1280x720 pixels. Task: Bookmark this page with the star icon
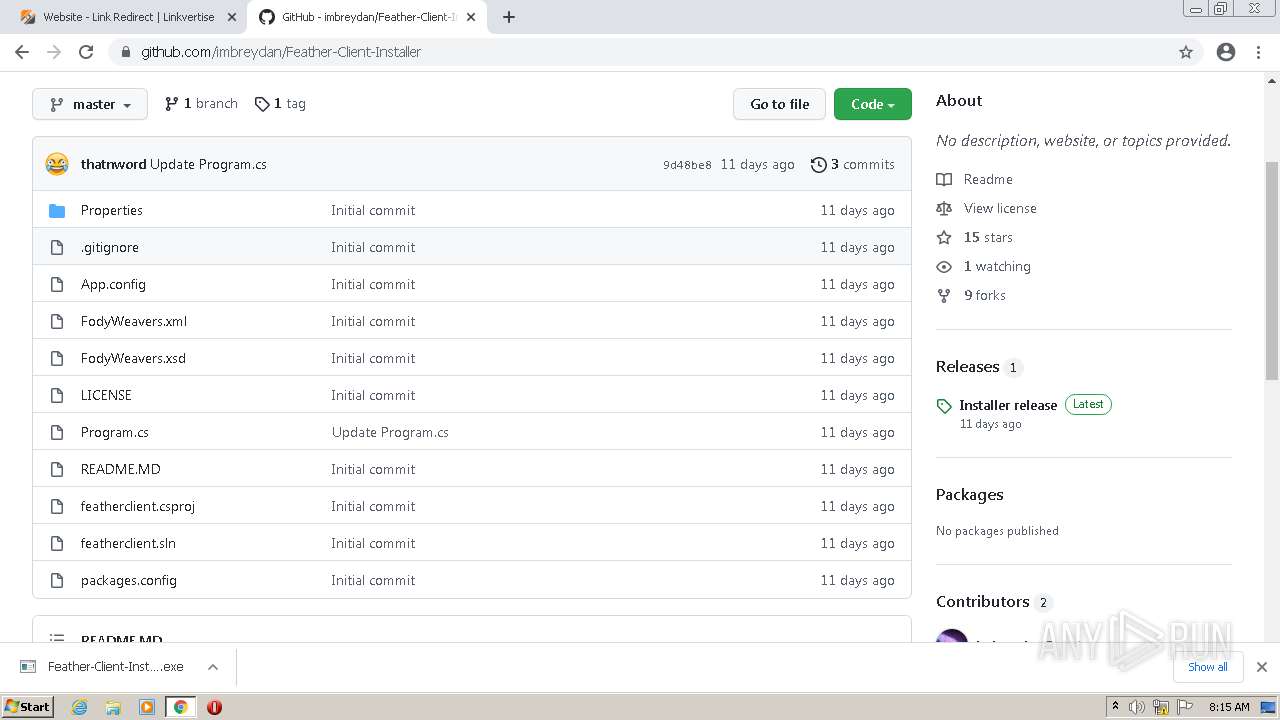coord(1186,52)
